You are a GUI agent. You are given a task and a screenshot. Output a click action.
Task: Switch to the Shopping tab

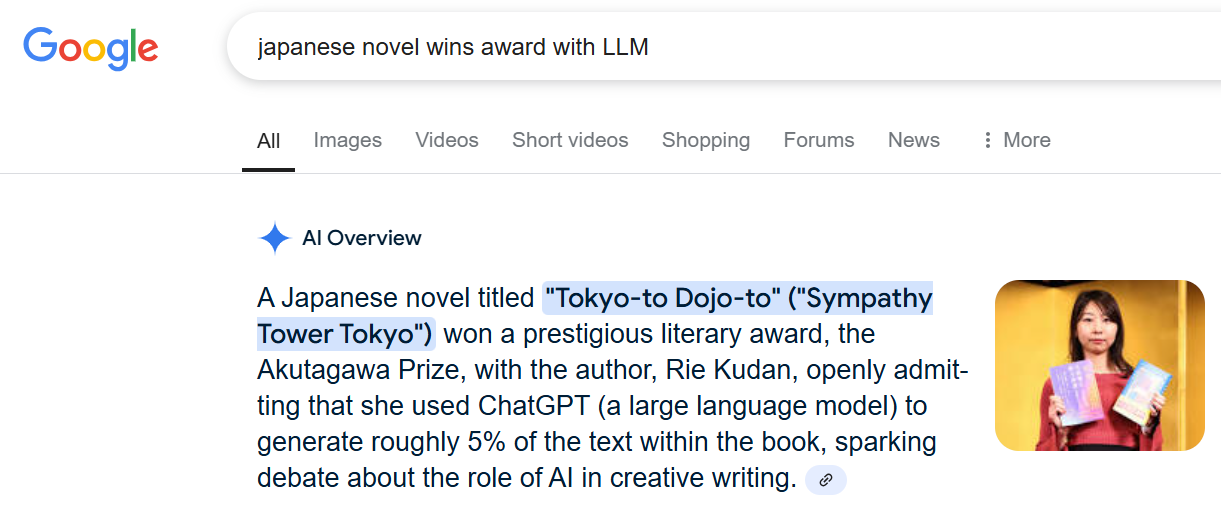pyautogui.click(x=706, y=140)
